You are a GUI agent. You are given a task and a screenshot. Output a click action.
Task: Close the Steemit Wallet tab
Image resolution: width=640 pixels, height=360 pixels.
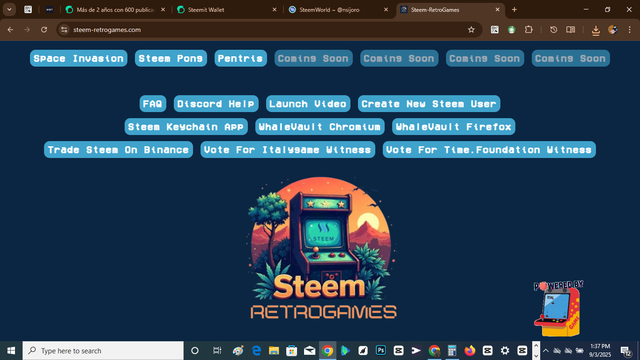click(x=274, y=9)
